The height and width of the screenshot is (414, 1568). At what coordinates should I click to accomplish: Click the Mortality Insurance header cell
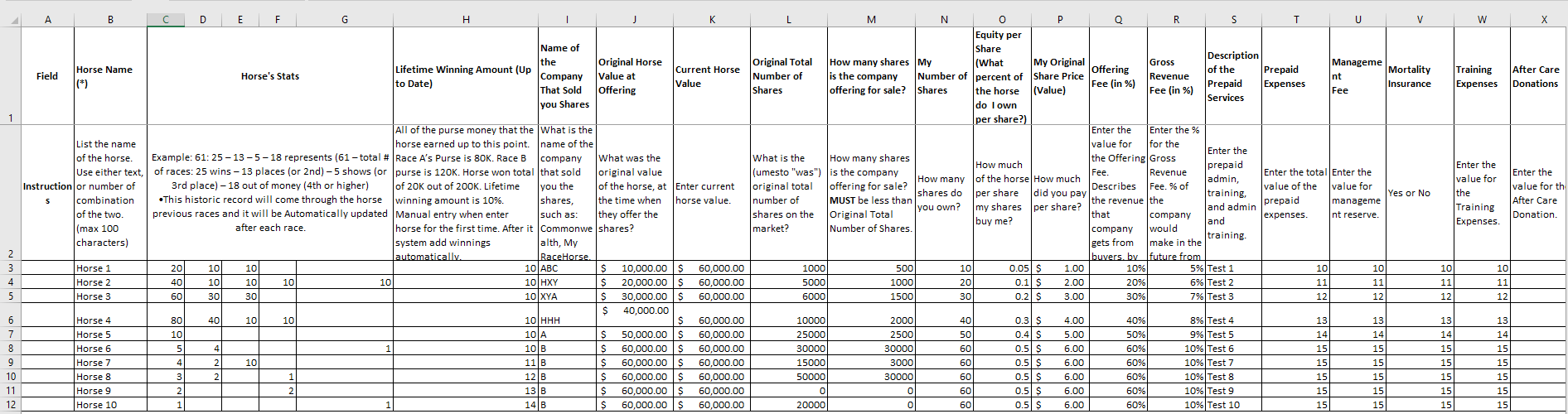pyautogui.click(x=1420, y=76)
